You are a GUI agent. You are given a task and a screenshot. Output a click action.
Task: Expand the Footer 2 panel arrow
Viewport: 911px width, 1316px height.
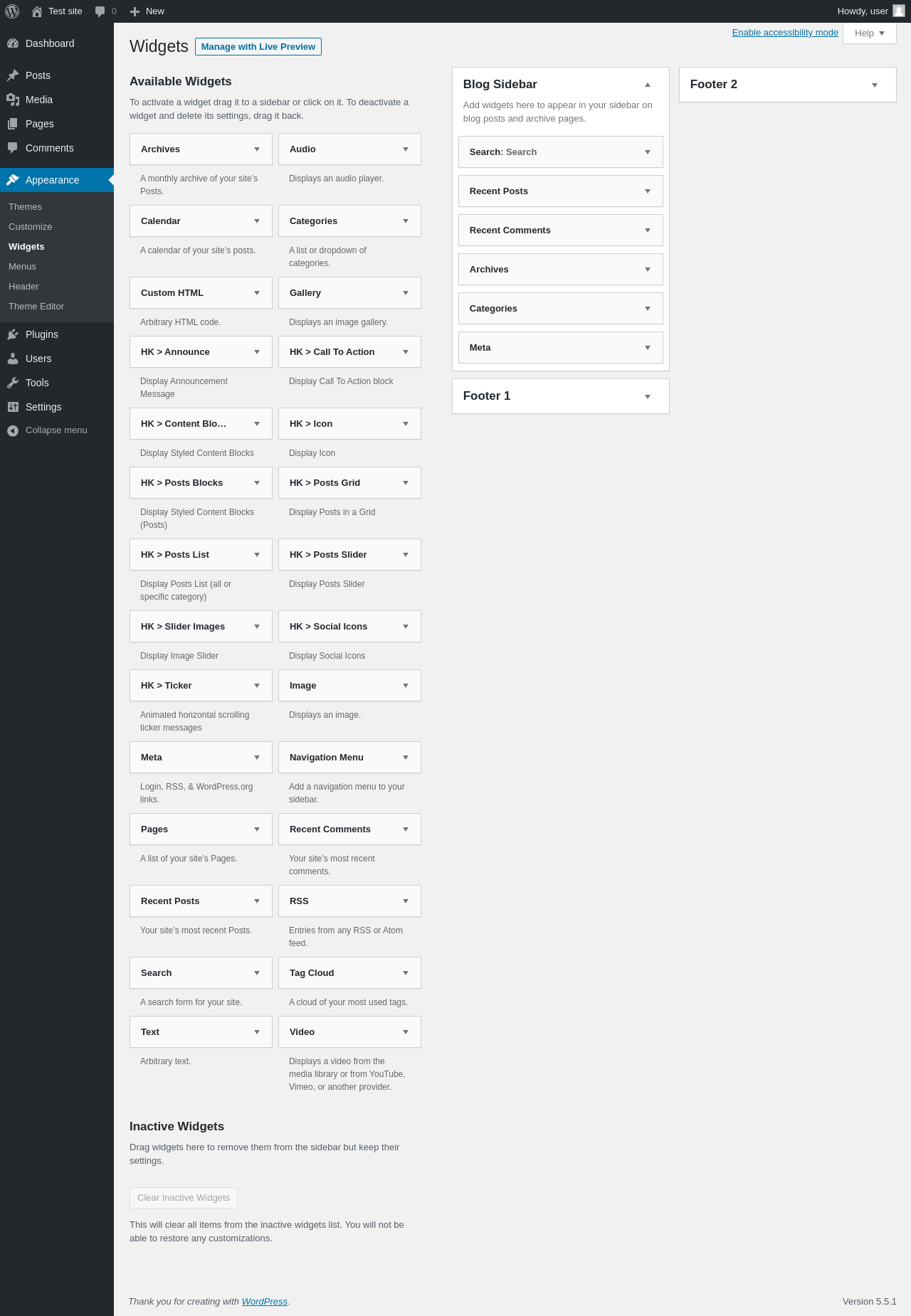tap(875, 85)
